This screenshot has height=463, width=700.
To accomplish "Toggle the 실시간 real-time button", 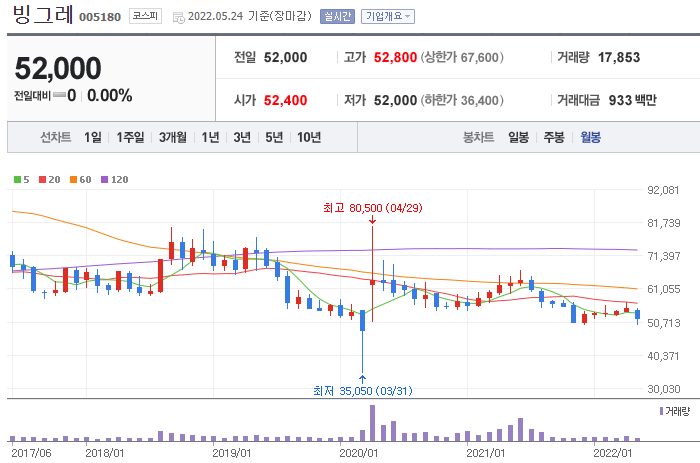I will pos(337,17).
